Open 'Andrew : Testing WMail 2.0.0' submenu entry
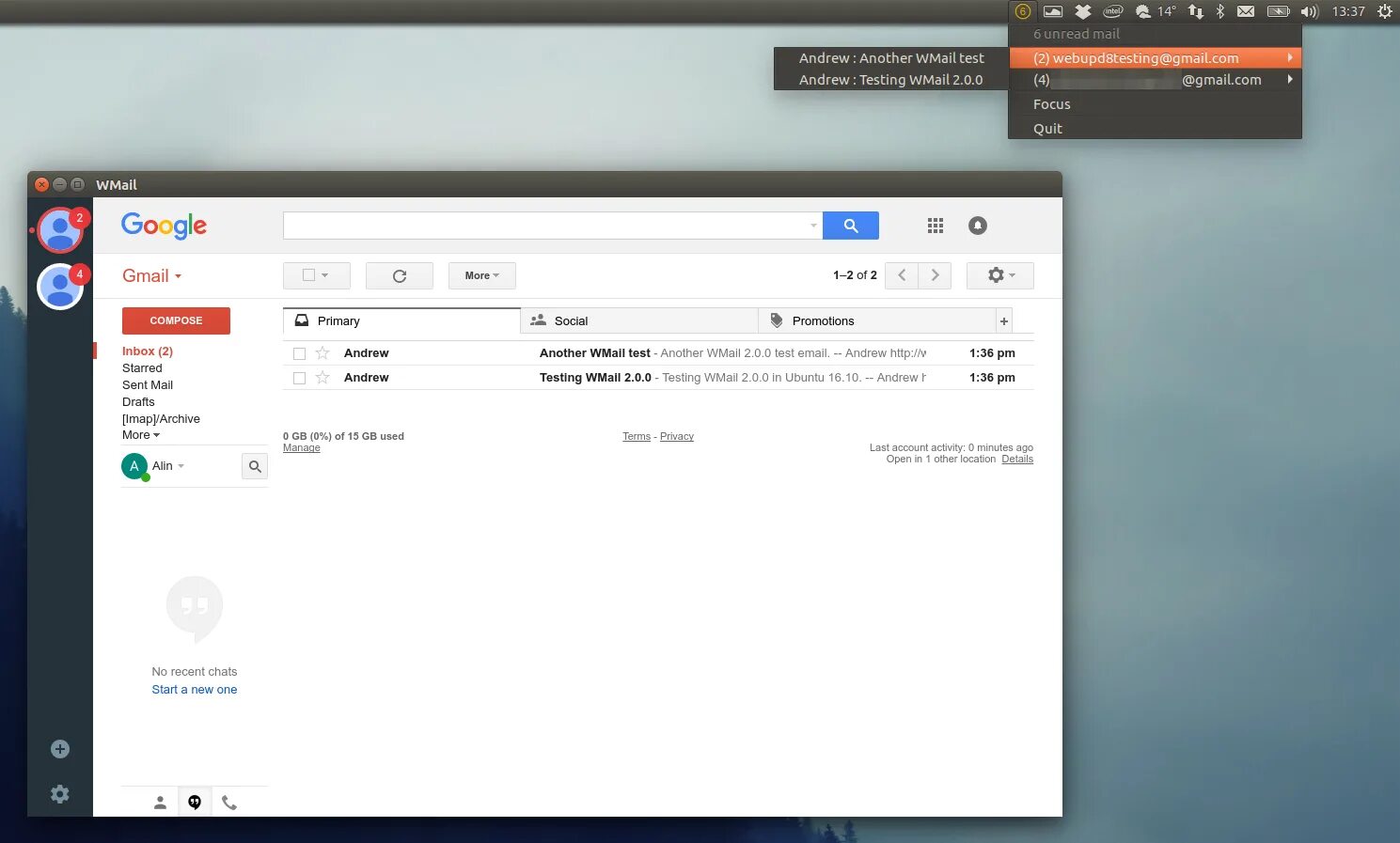1400x843 pixels. 891,80
